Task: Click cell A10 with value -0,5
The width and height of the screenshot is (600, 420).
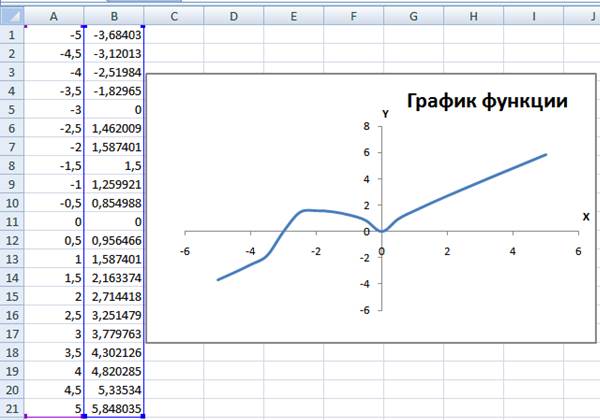Action: coord(54,203)
